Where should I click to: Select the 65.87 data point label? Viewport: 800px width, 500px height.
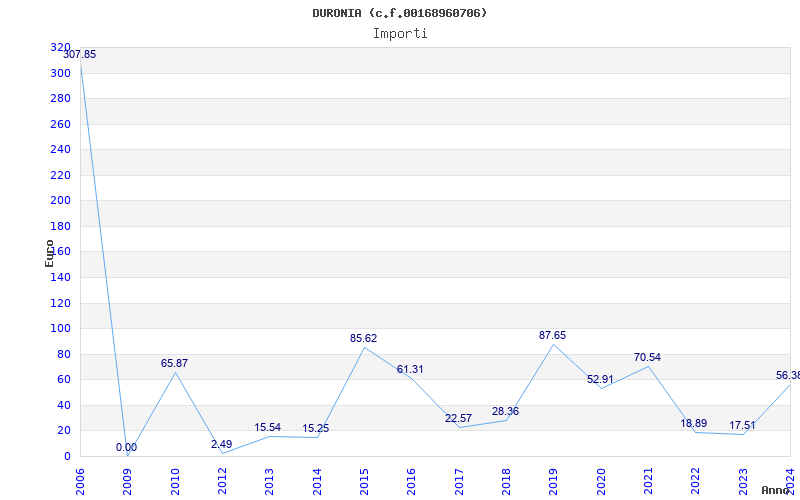coord(174,363)
